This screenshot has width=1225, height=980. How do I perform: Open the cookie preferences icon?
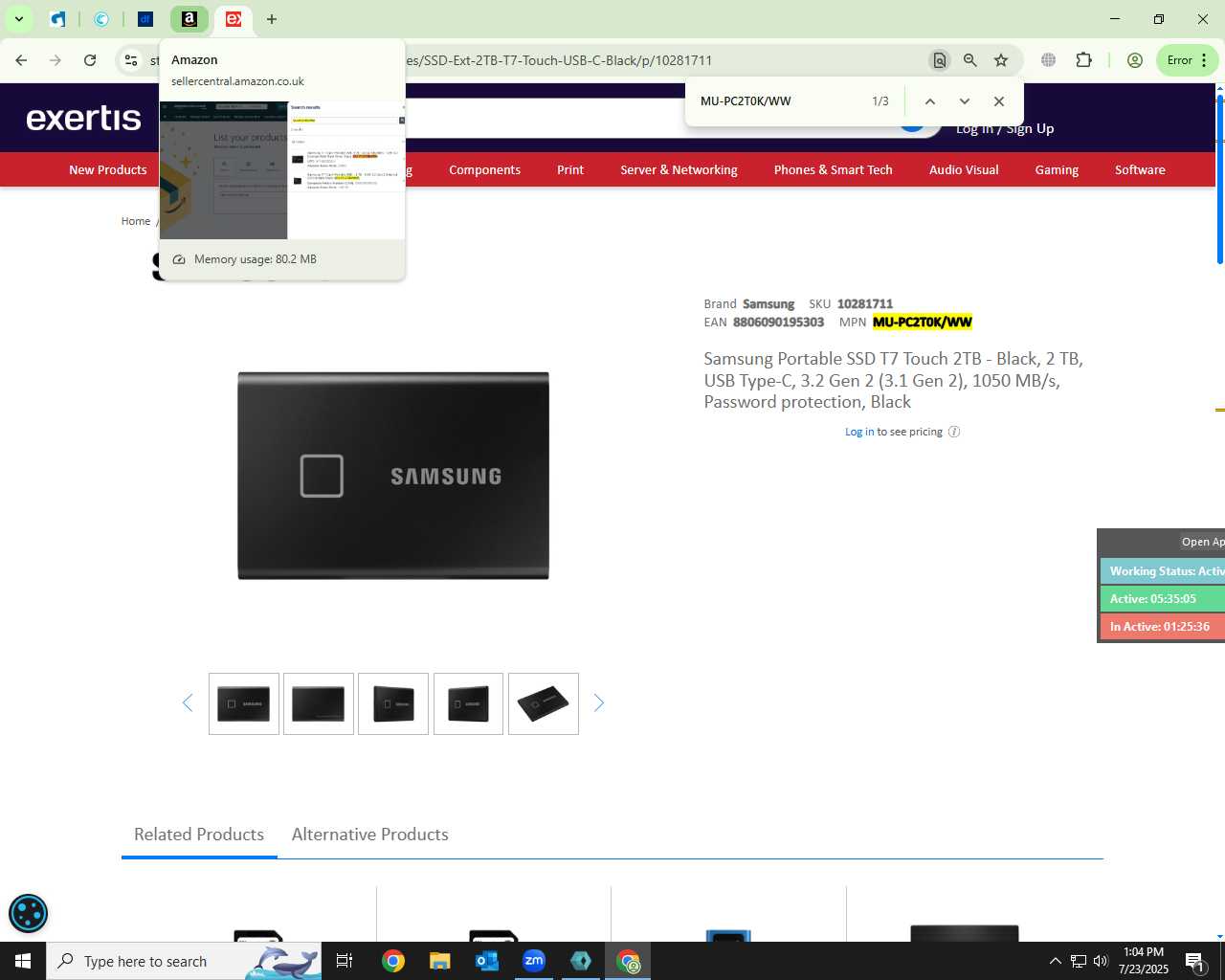coord(28,913)
